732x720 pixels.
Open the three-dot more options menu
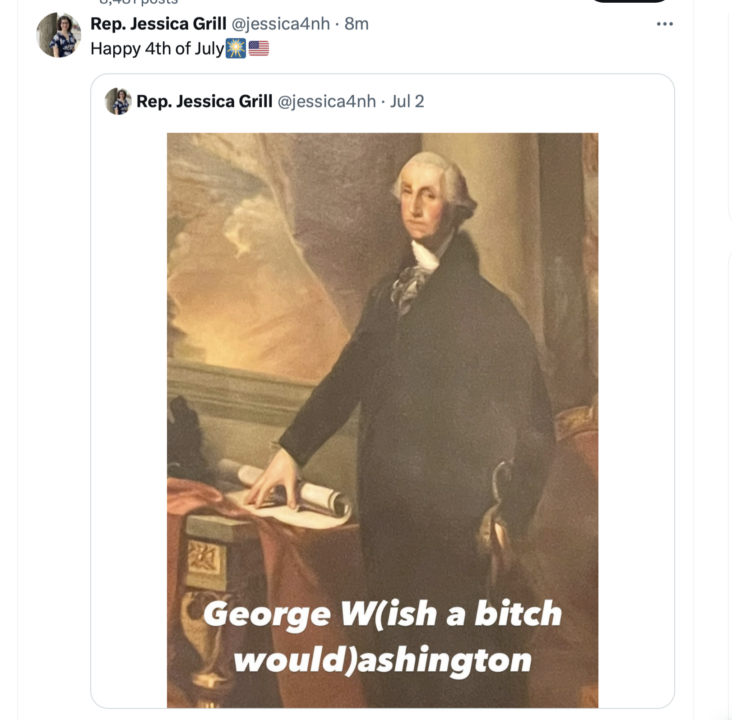pyautogui.click(x=664, y=24)
